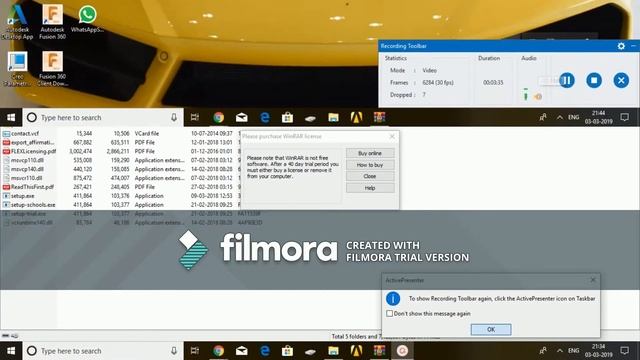Click ENG language indicator on 21:44 taskbar
640x360 pixels.
tap(573, 118)
